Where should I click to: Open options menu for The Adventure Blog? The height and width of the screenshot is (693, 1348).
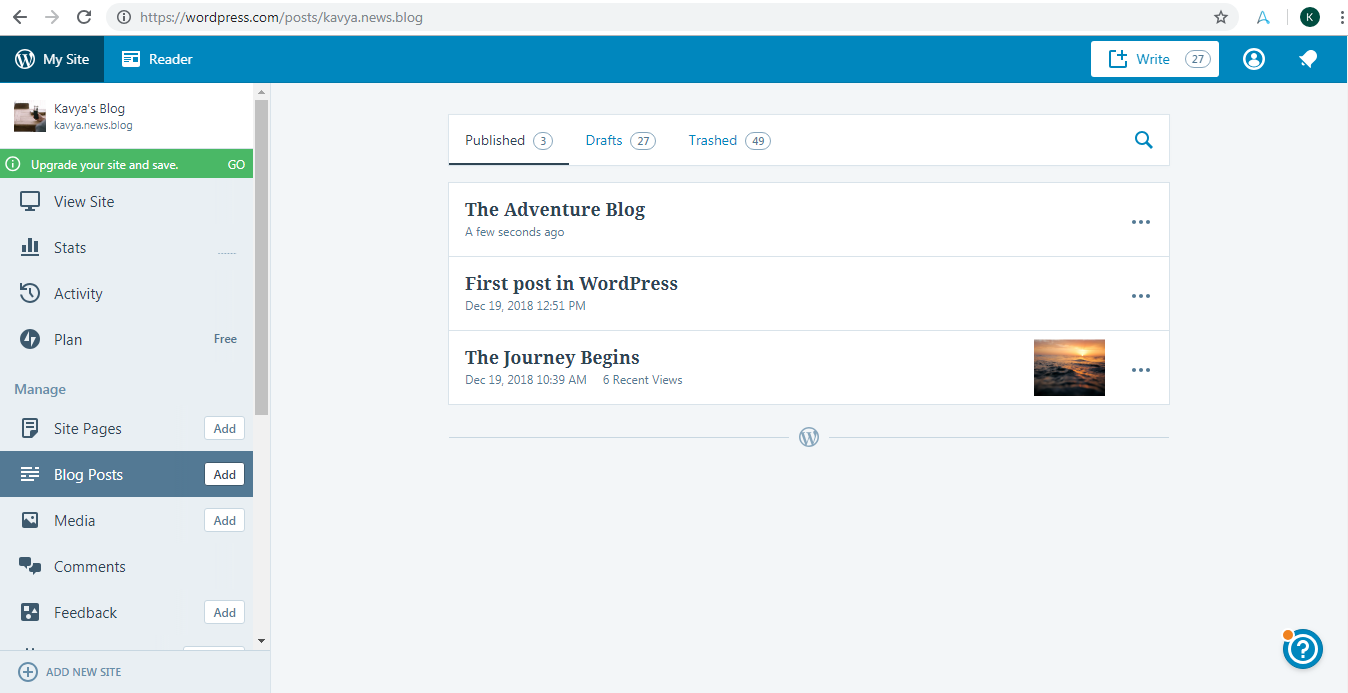click(1141, 222)
